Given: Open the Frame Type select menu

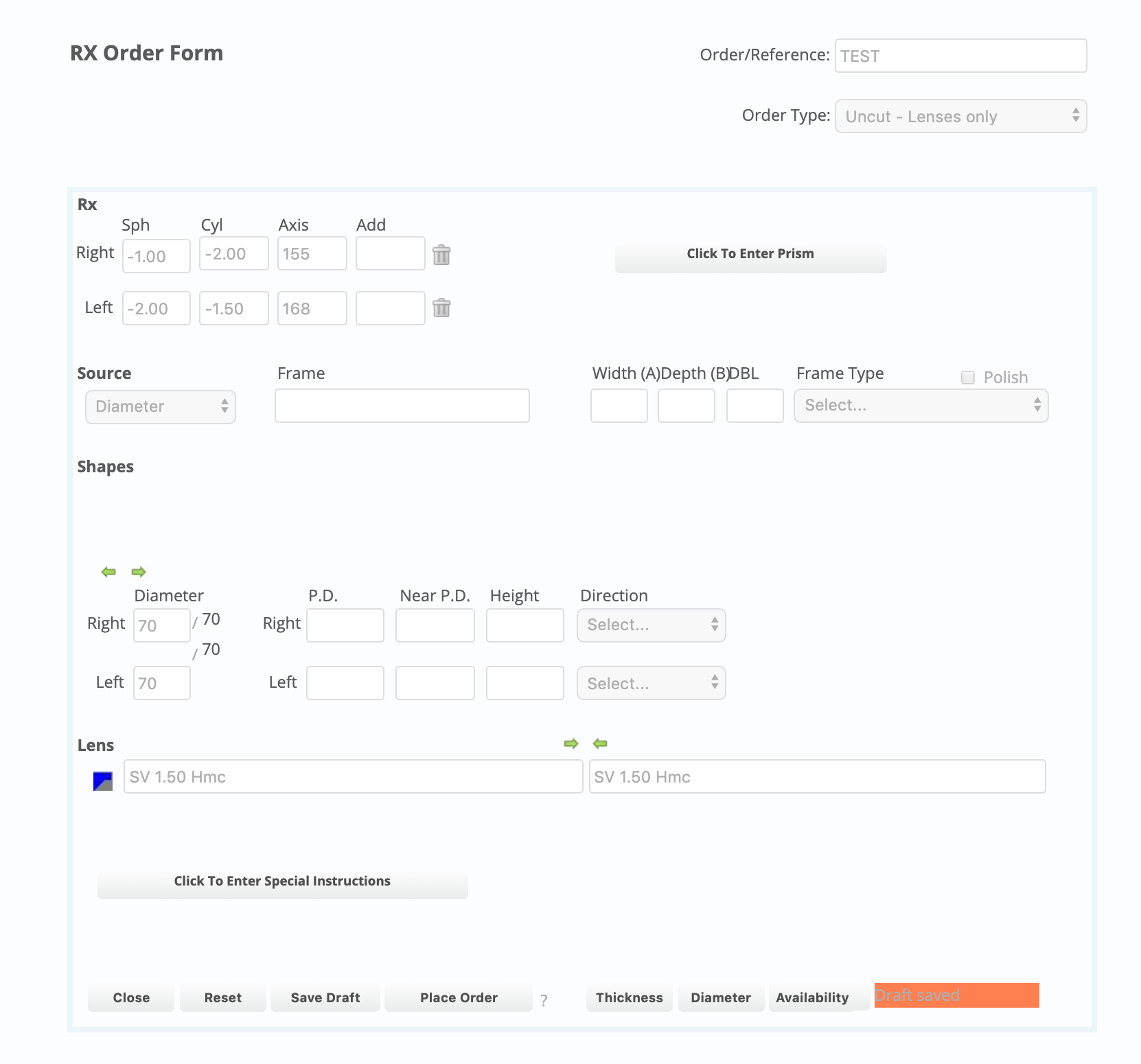Looking at the screenshot, I should coord(921,406).
